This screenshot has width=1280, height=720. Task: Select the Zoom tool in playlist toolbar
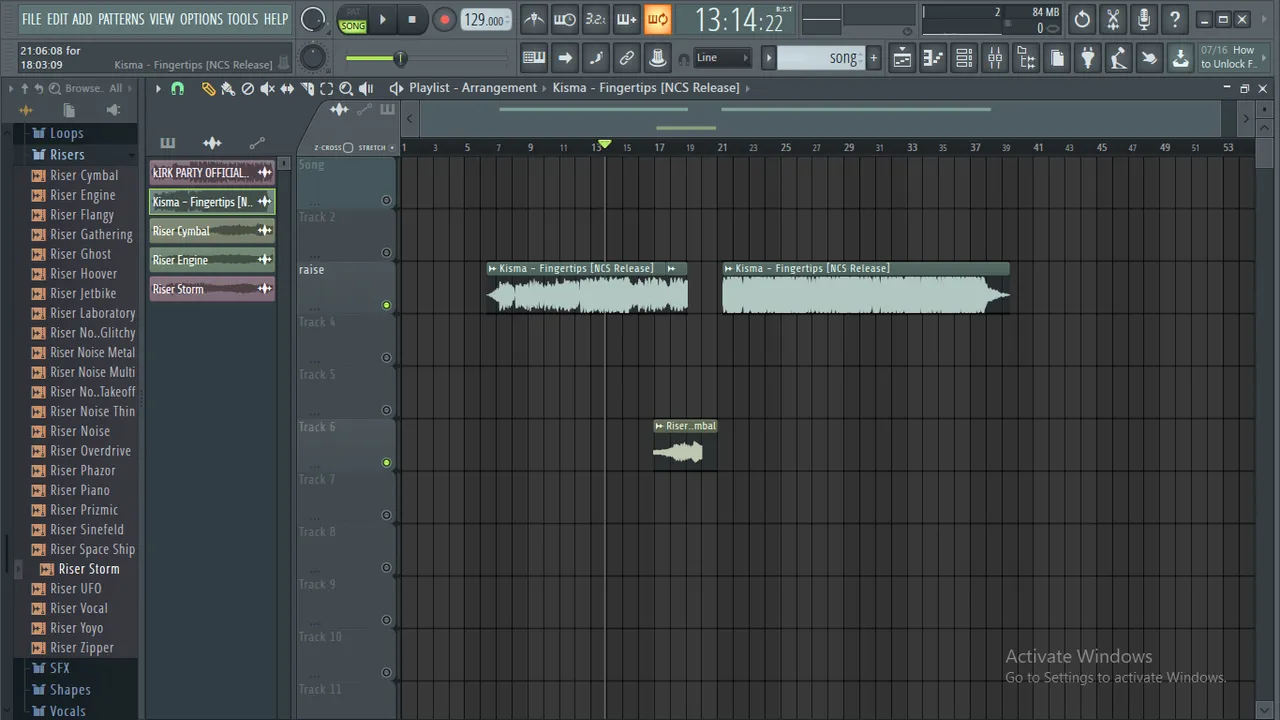[x=346, y=88]
